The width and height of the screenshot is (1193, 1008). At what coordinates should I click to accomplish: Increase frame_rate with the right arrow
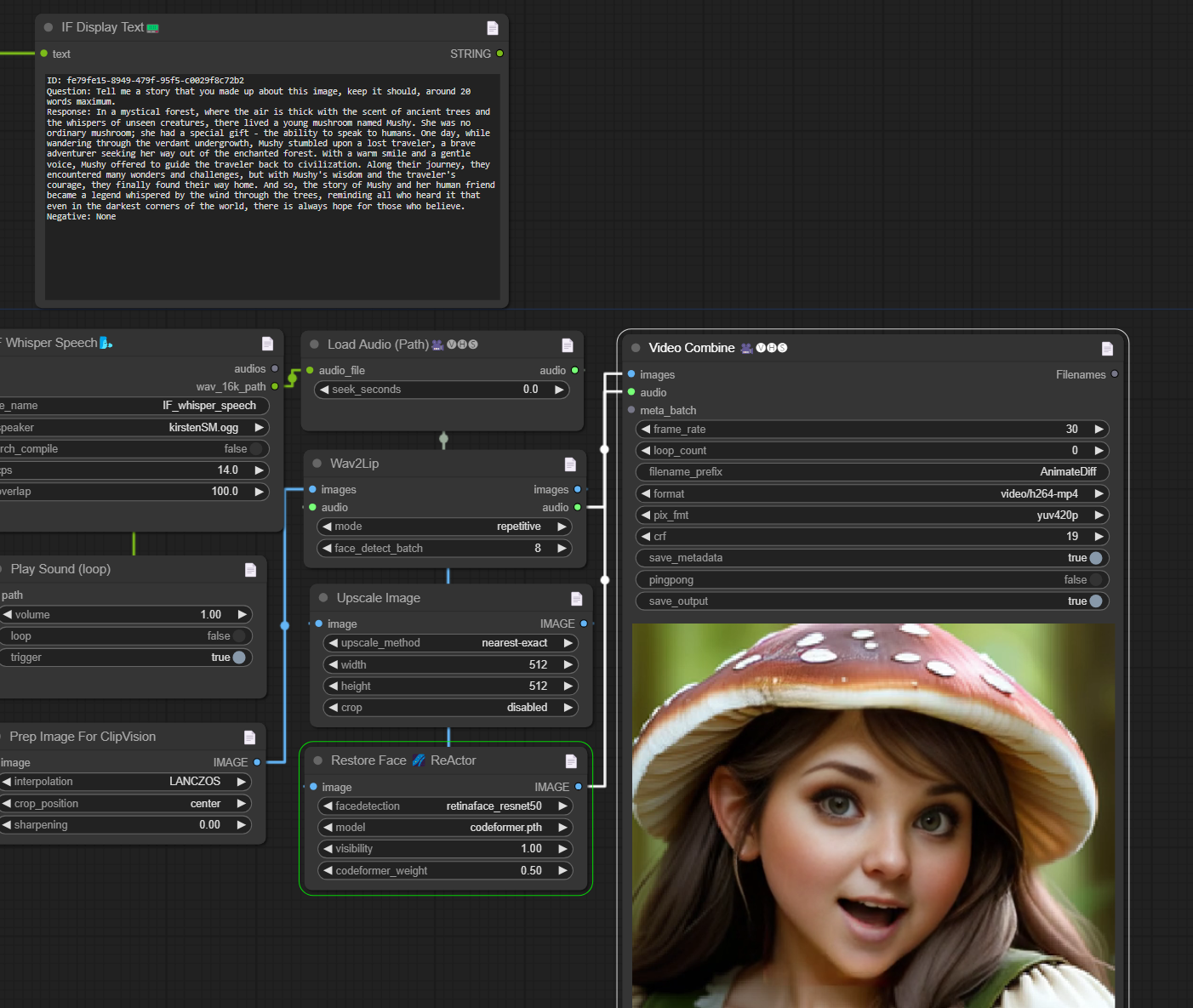point(1099,430)
